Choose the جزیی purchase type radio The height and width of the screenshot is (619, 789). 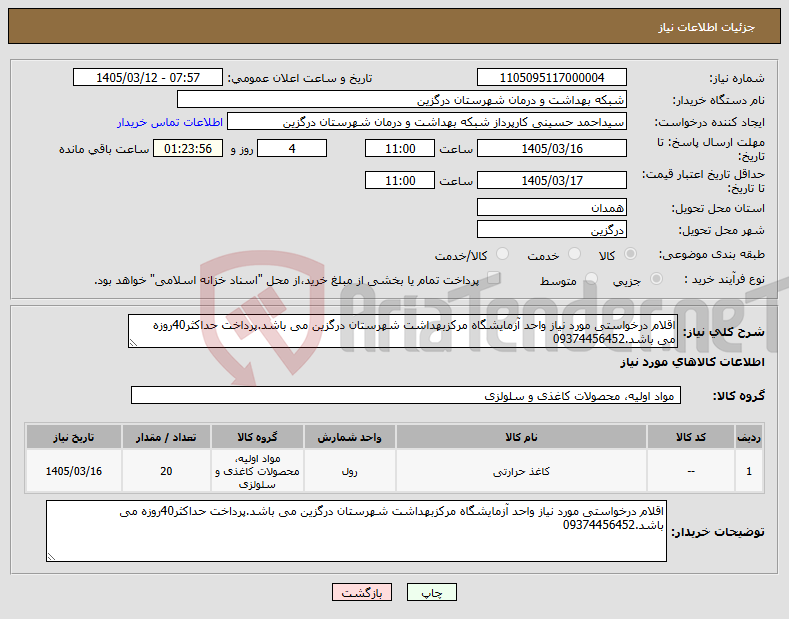point(656,279)
